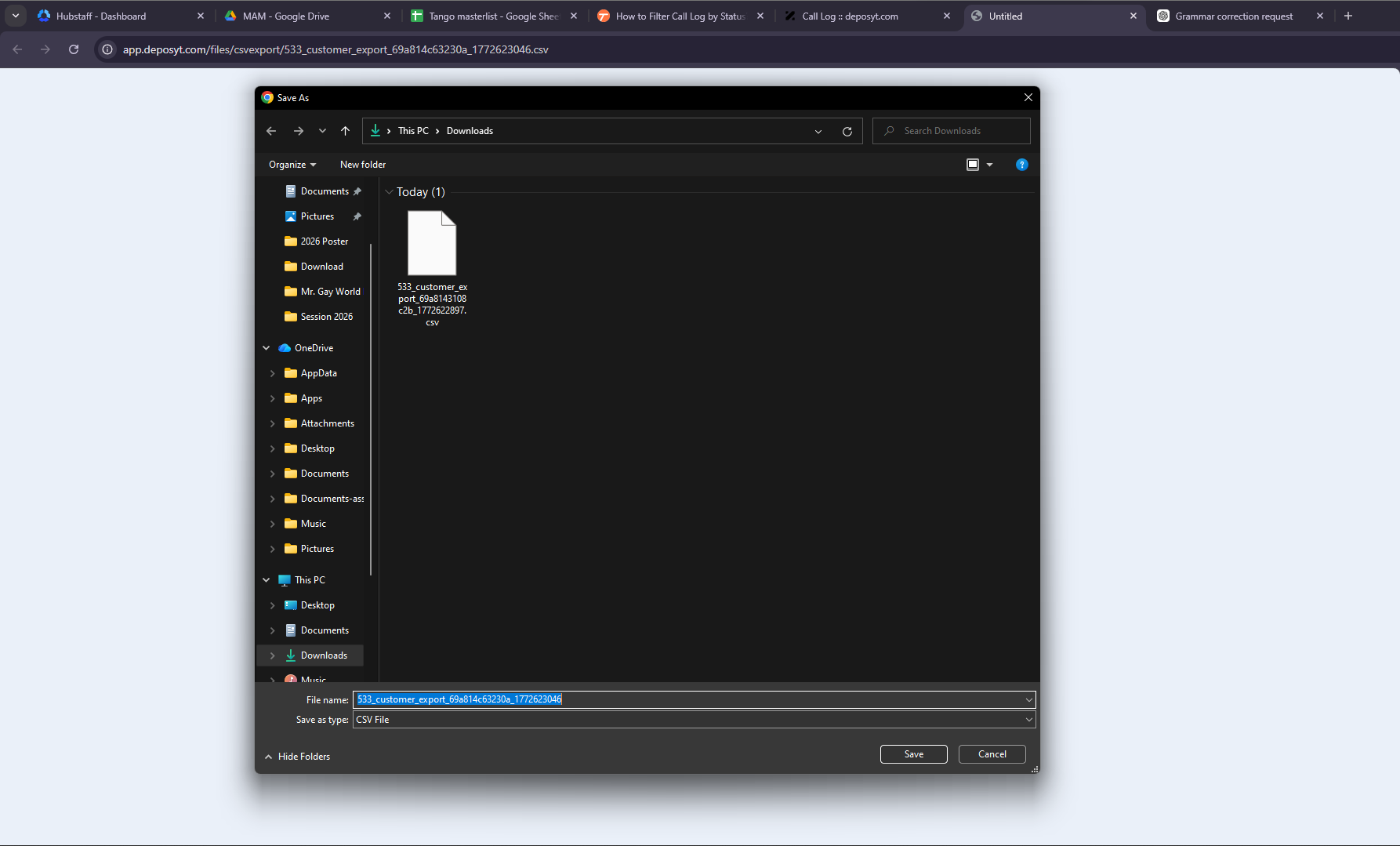Click Hide Folders toggle

[297, 757]
